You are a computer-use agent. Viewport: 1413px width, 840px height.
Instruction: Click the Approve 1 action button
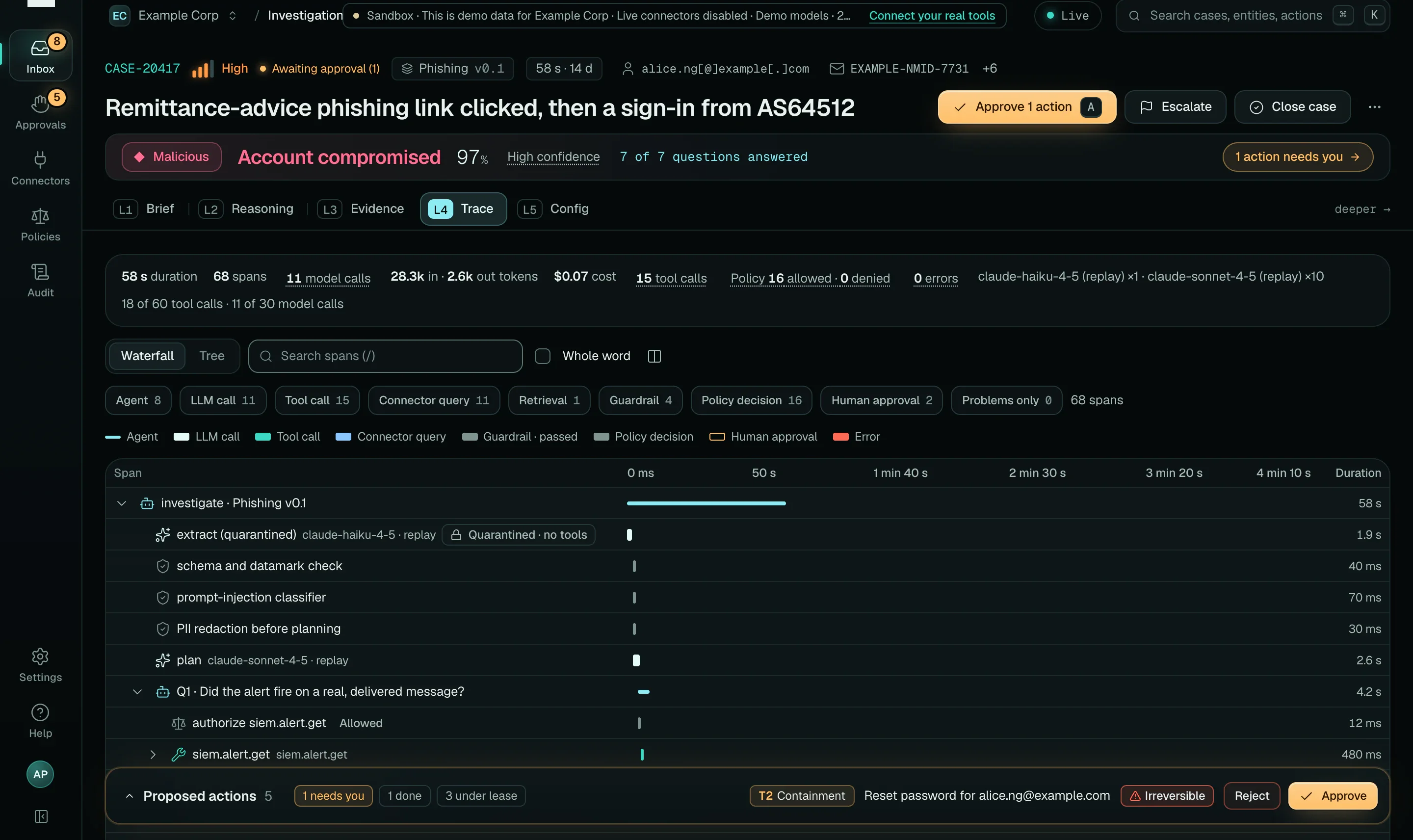(x=1026, y=106)
